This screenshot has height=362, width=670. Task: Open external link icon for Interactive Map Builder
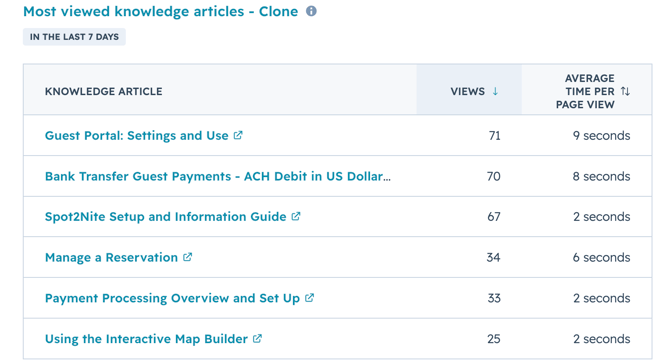coord(257,338)
